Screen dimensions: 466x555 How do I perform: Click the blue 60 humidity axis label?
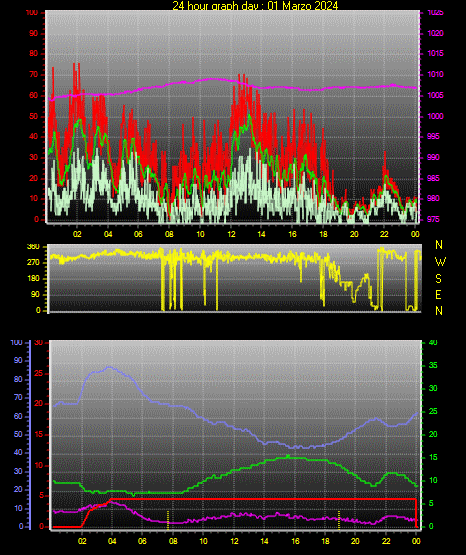pos(18,416)
